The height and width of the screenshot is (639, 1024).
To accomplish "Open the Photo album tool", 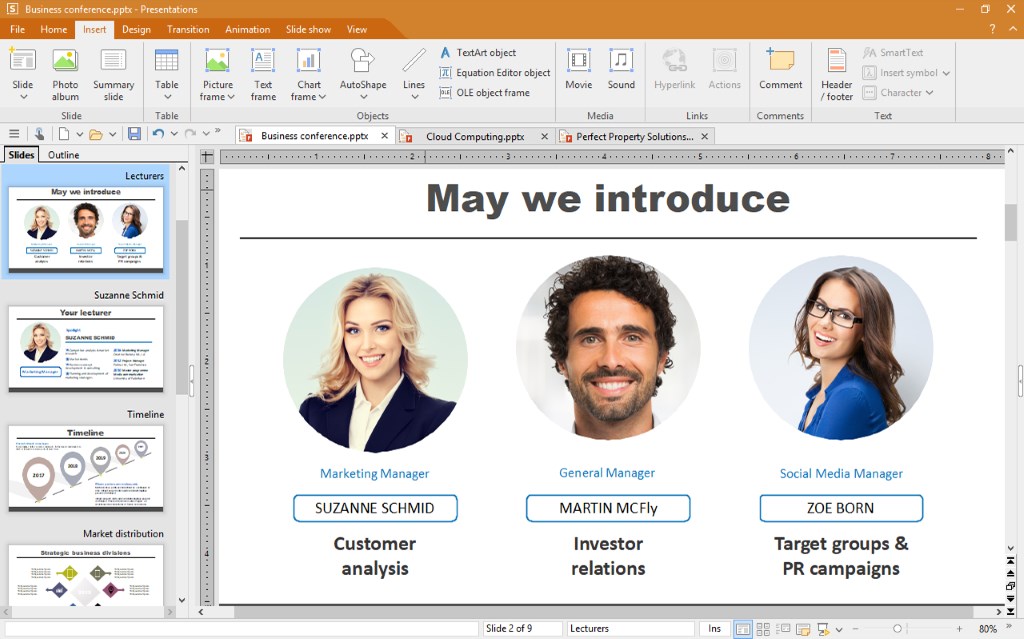I will tap(65, 70).
